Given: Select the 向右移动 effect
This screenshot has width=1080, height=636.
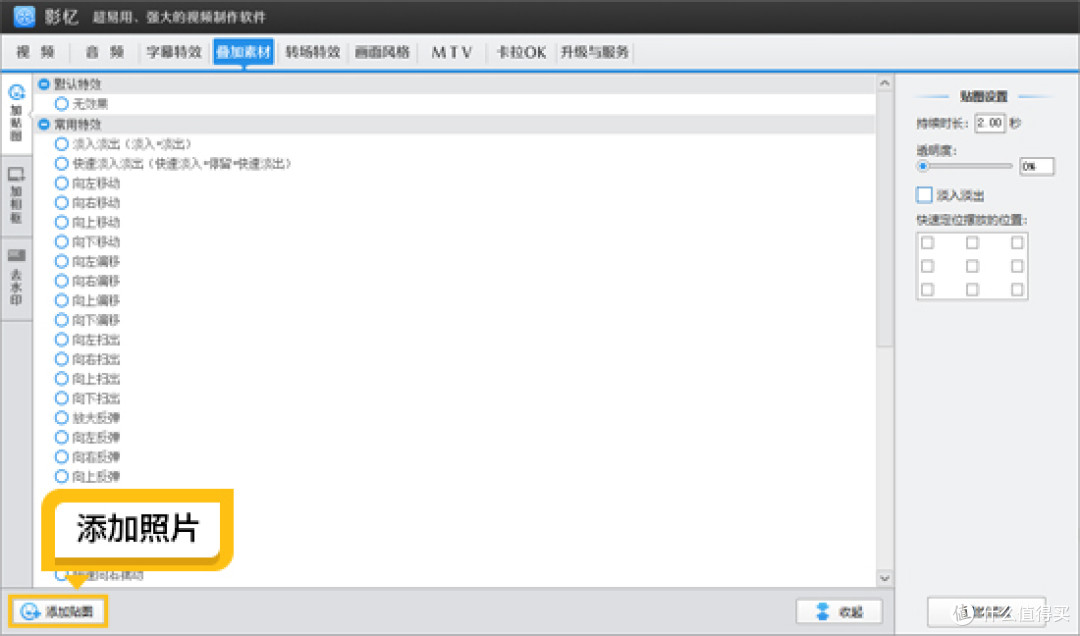Looking at the screenshot, I should tap(61, 203).
